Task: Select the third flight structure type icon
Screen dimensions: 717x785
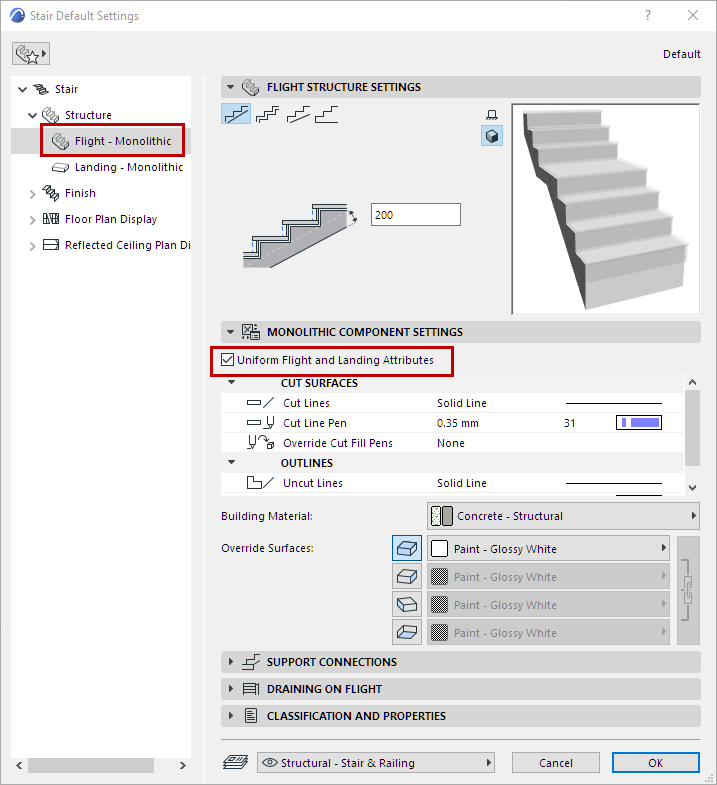Action: [x=298, y=114]
